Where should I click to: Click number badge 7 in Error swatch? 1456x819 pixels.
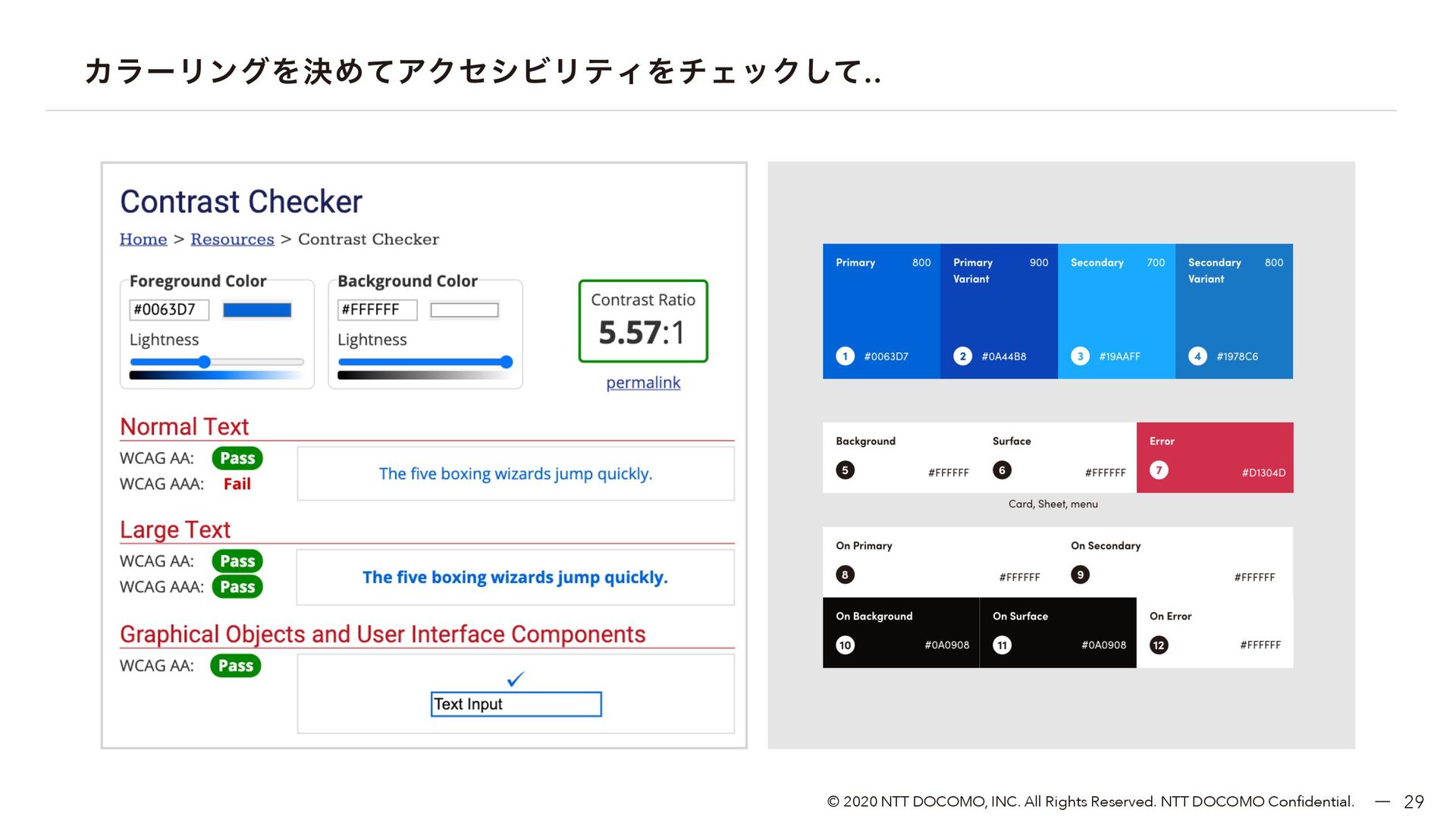tap(1159, 470)
